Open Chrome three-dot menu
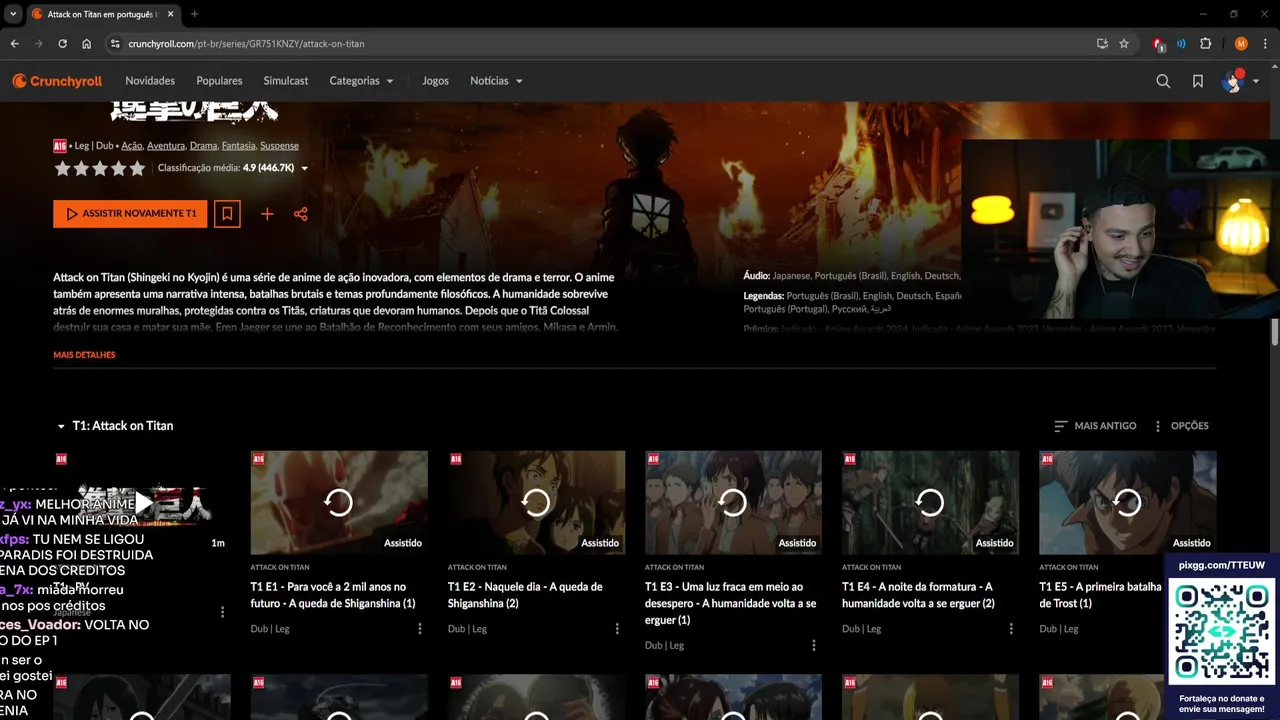This screenshot has width=1280, height=720. pyautogui.click(x=1265, y=44)
